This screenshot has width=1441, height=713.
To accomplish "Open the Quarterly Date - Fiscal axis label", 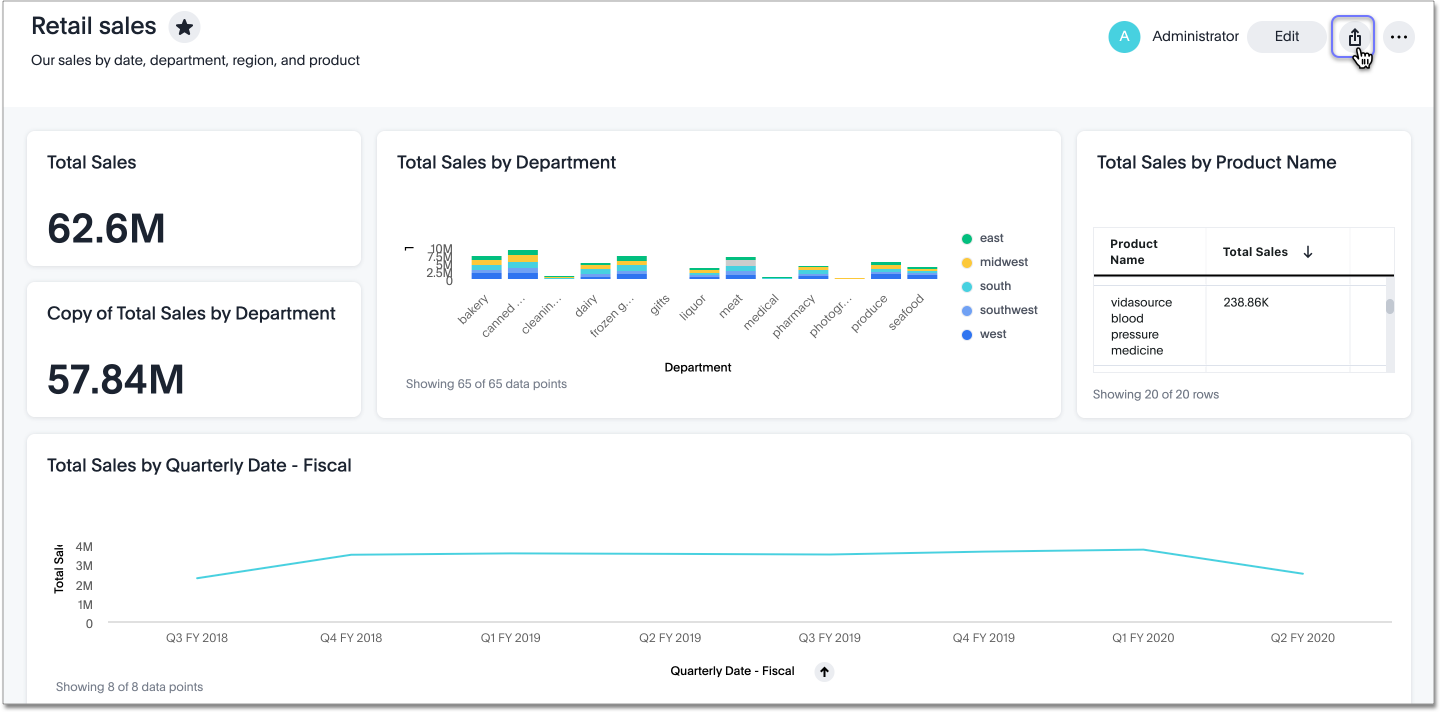I will [x=732, y=671].
